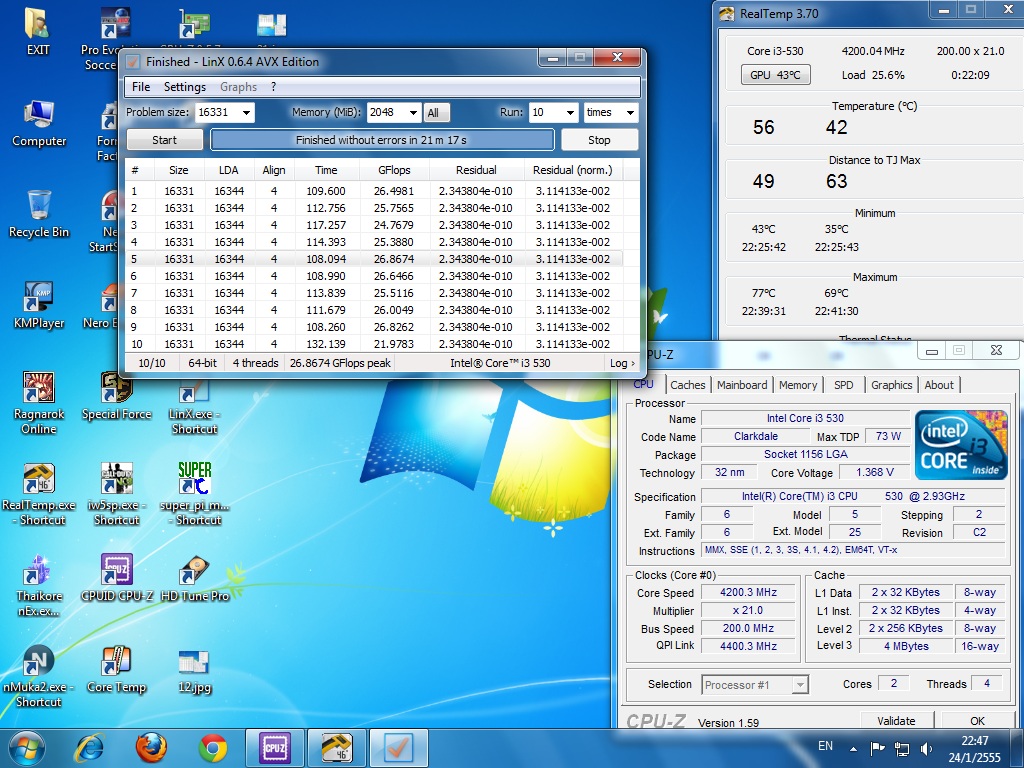Open Windows Start menu orb
The height and width of the screenshot is (768, 1024).
(x=26, y=748)
